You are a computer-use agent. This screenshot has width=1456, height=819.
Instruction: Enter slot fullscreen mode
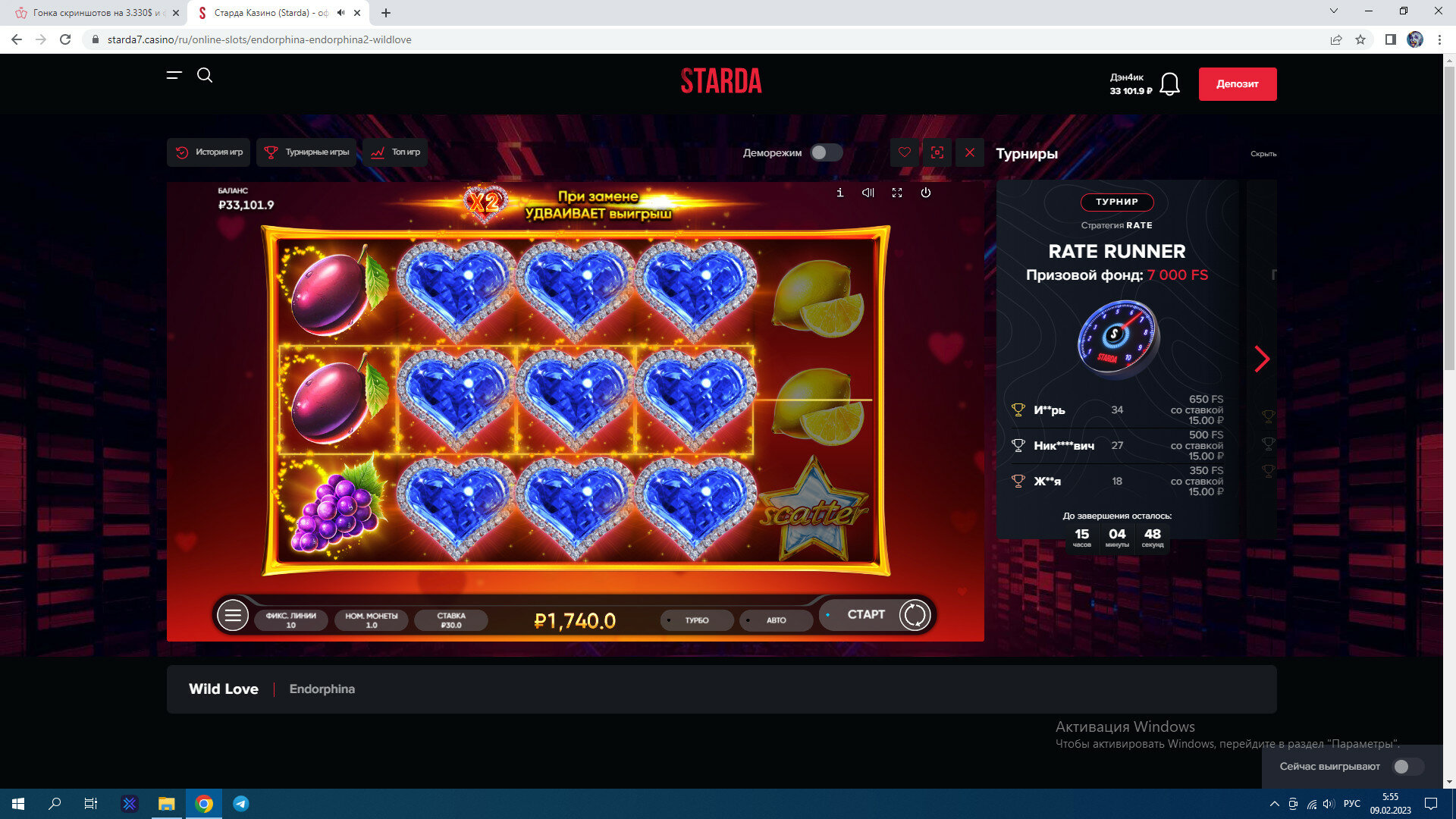897,193
